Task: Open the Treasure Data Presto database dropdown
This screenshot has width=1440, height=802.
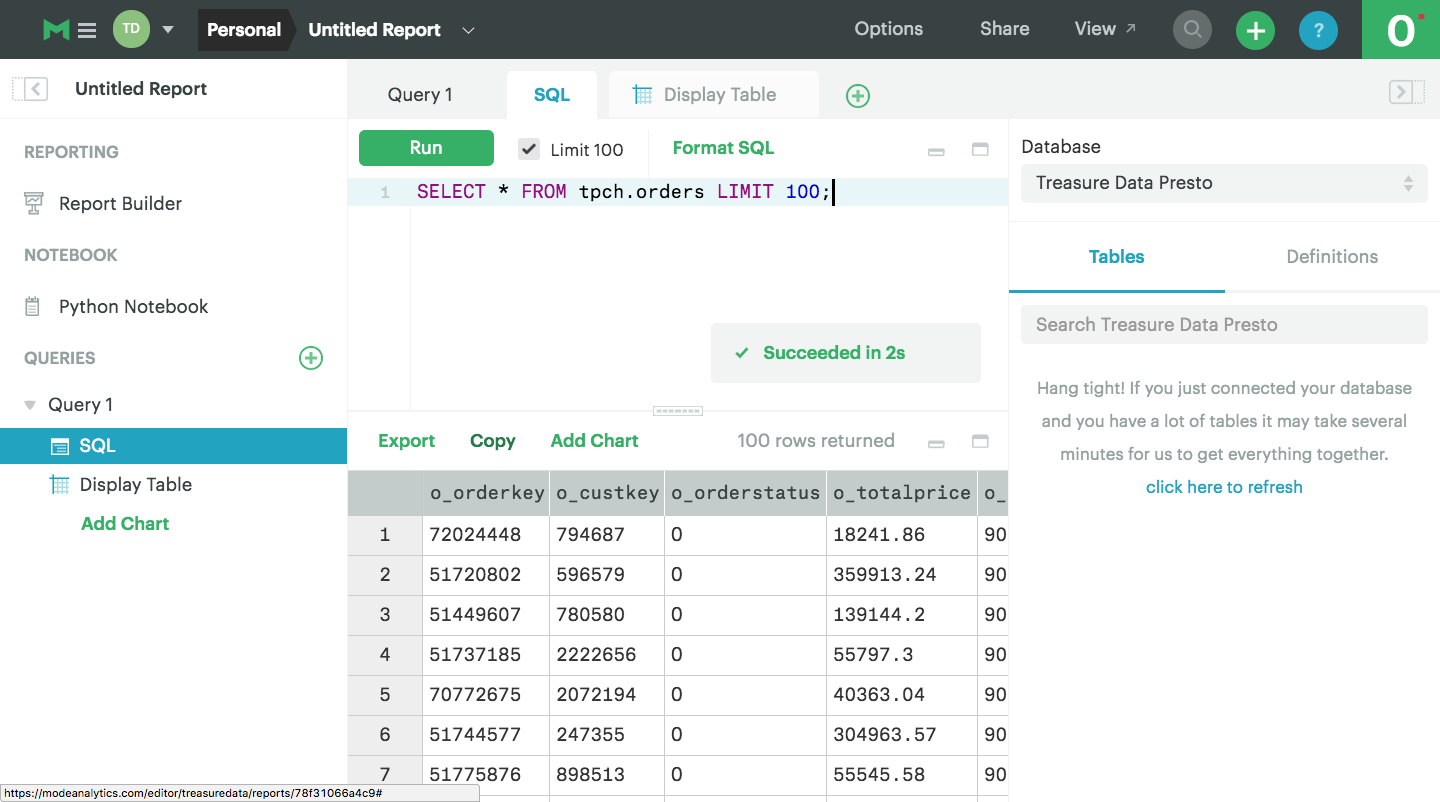Action: 1224,183
